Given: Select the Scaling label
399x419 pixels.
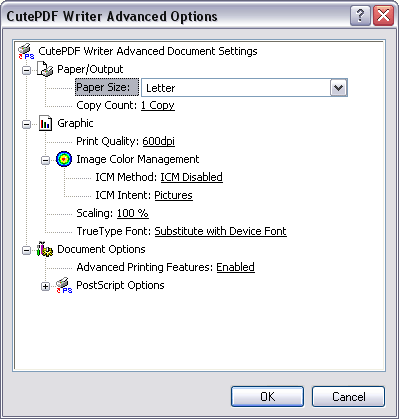Looking at the screenshot, I should (x=95, y=213).
